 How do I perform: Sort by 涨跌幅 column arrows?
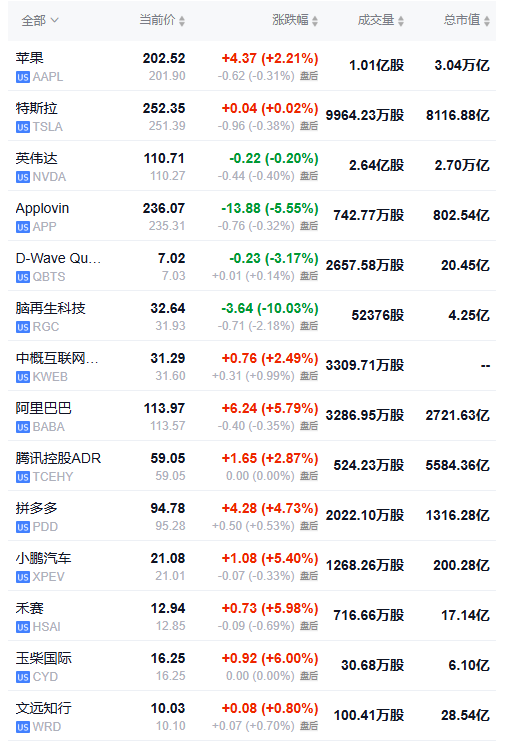coord(315,21)
